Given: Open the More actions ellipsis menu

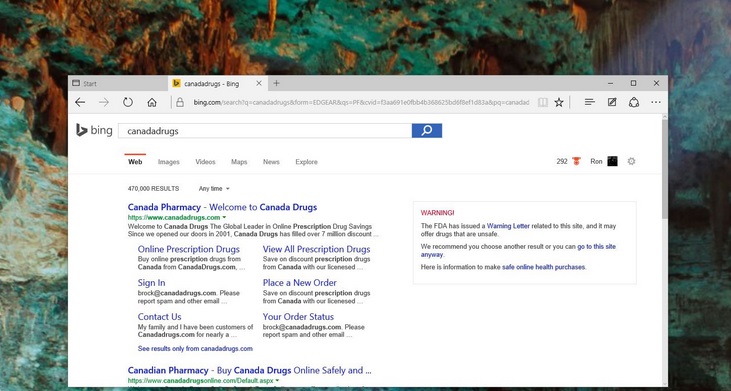Looking at the screenshot, I should click(656, 102).
